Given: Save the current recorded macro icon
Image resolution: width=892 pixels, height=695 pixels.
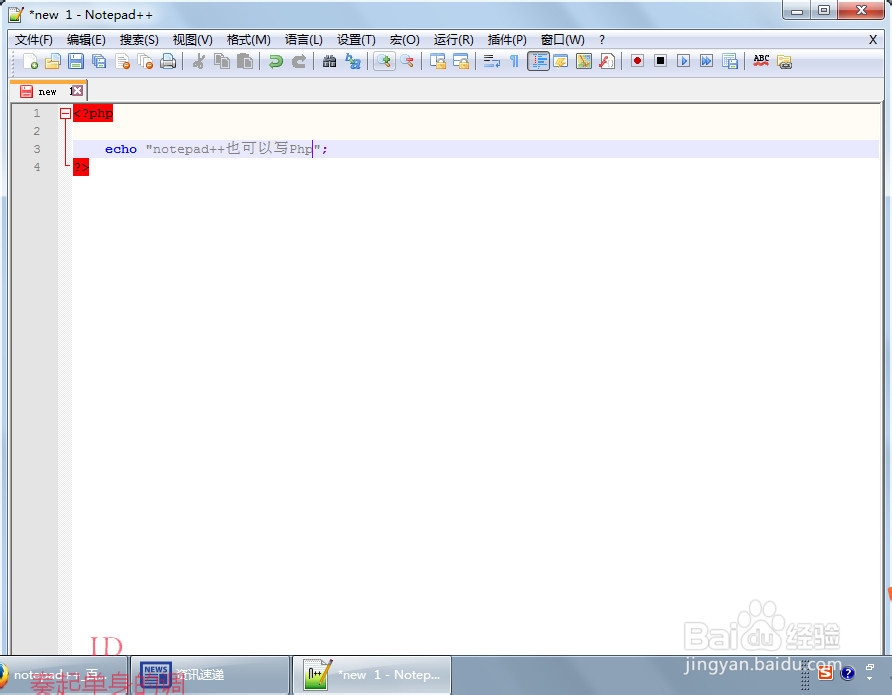Looking at the screenshot, I should click(x=730, y=61).
